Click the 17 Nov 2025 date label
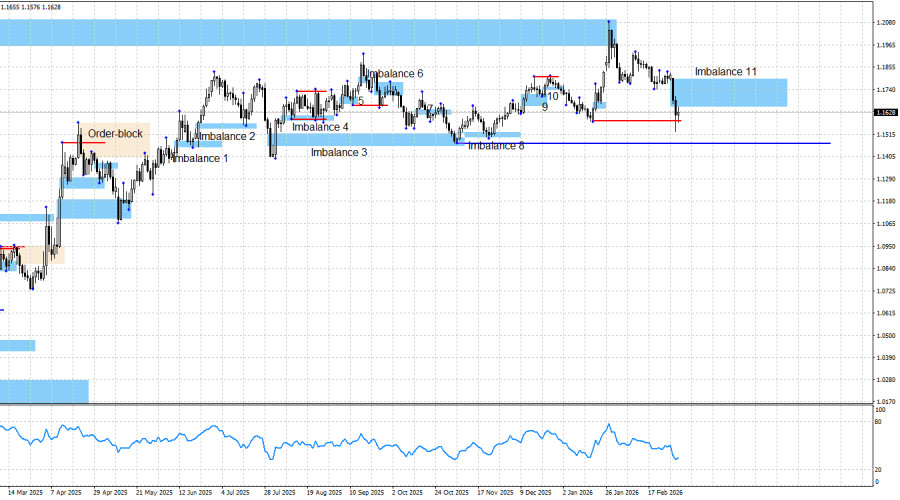 click(495, 493)
